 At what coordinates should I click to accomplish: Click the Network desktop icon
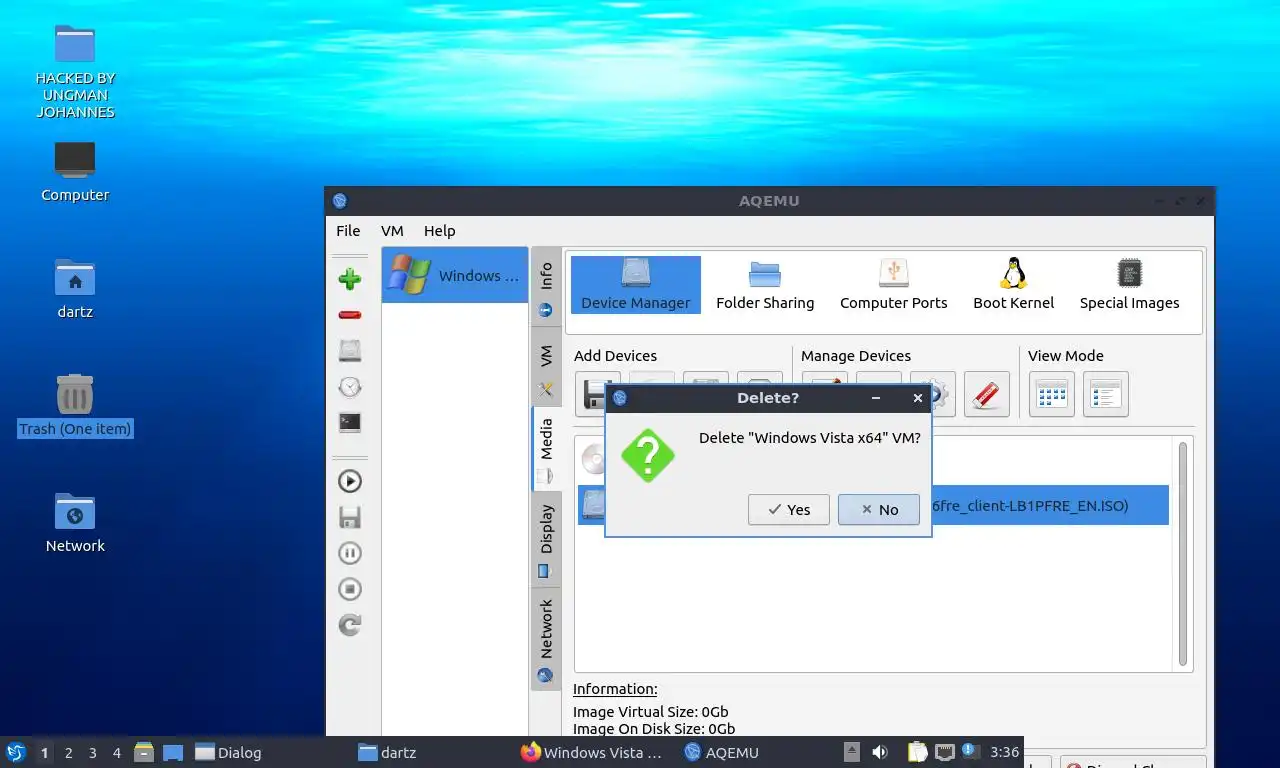coord(75,522)
